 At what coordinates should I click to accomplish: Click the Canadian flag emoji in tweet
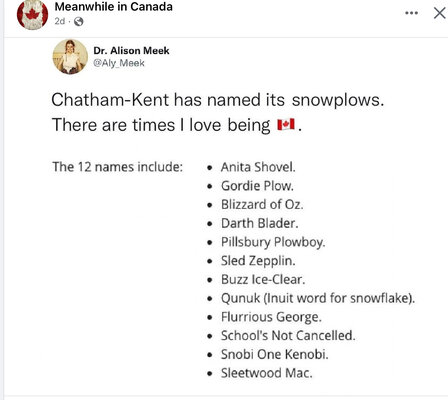pyautogui.click(x=286, y=124)
